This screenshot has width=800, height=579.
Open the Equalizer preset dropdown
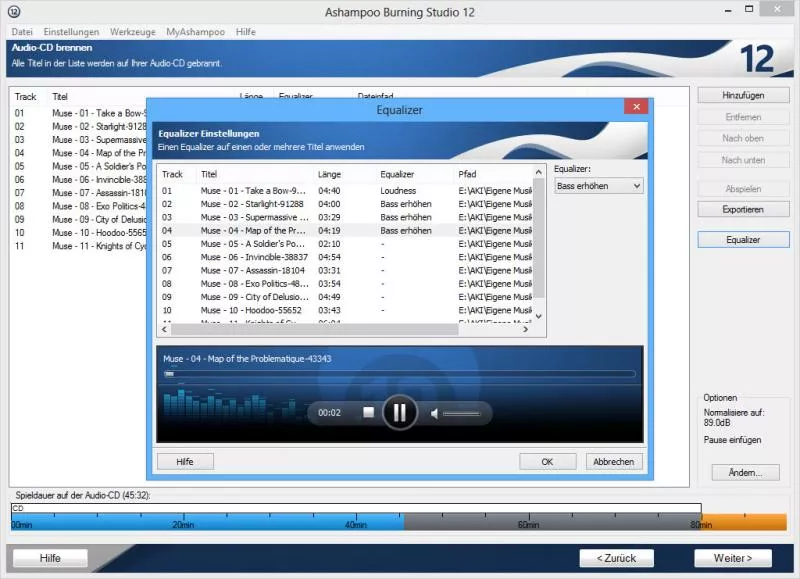598,186
